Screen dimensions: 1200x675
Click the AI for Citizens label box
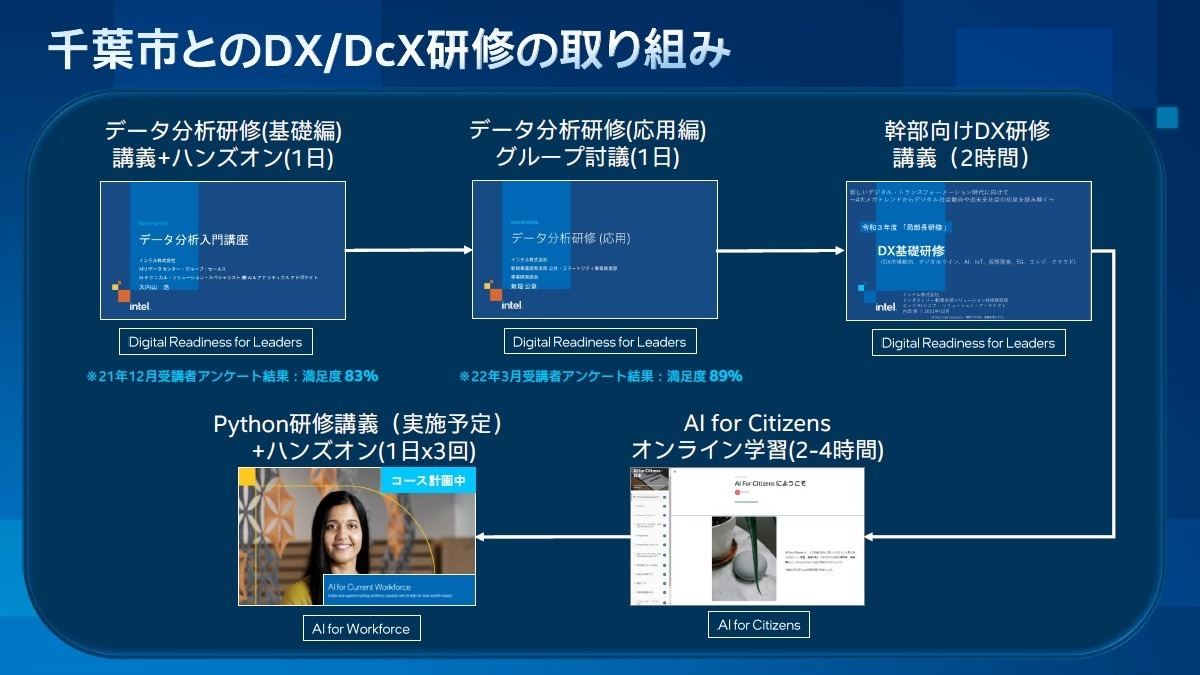pyautogui.click(x=759, y=625)
